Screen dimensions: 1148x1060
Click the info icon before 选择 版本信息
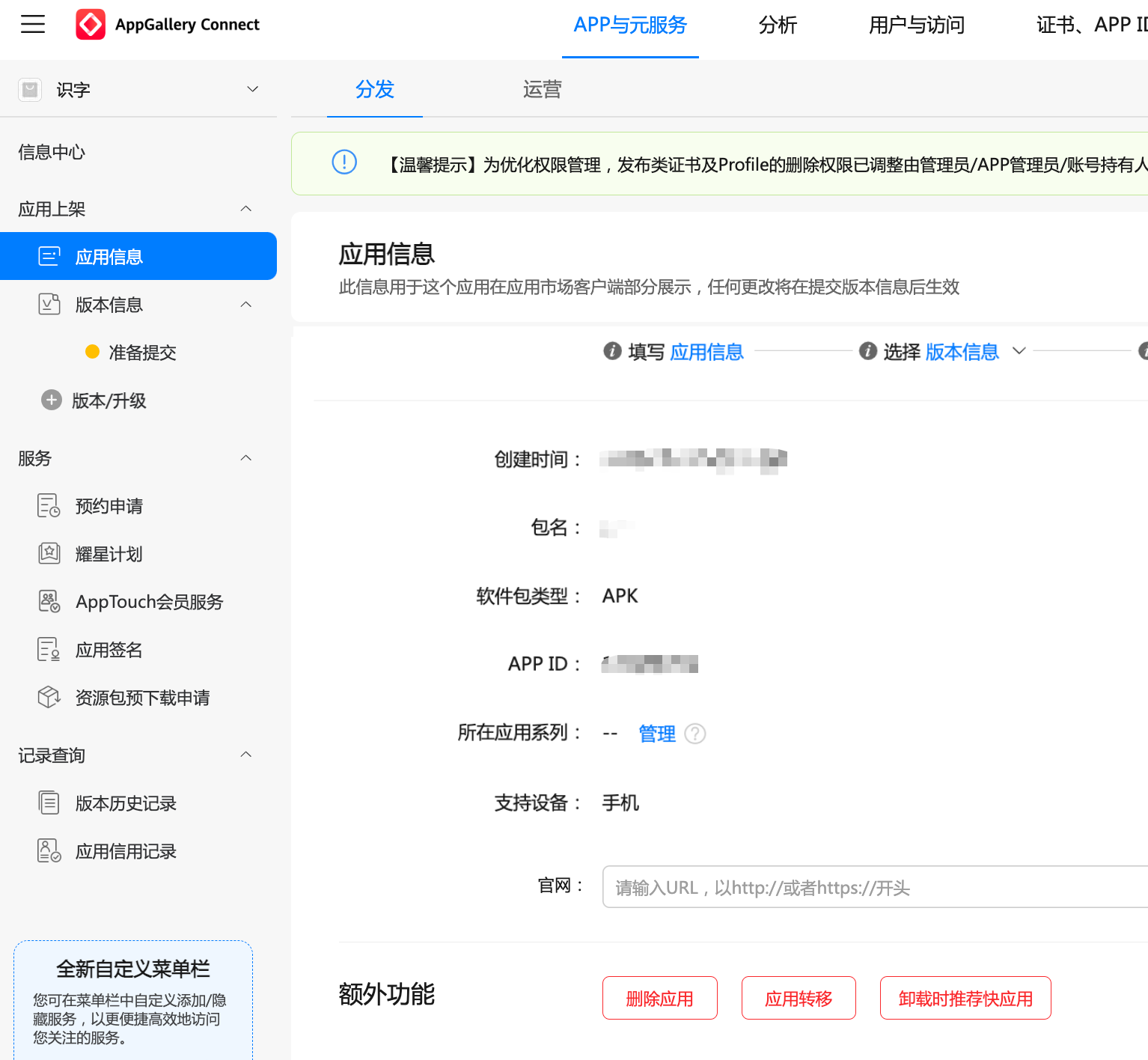[868, 351]
